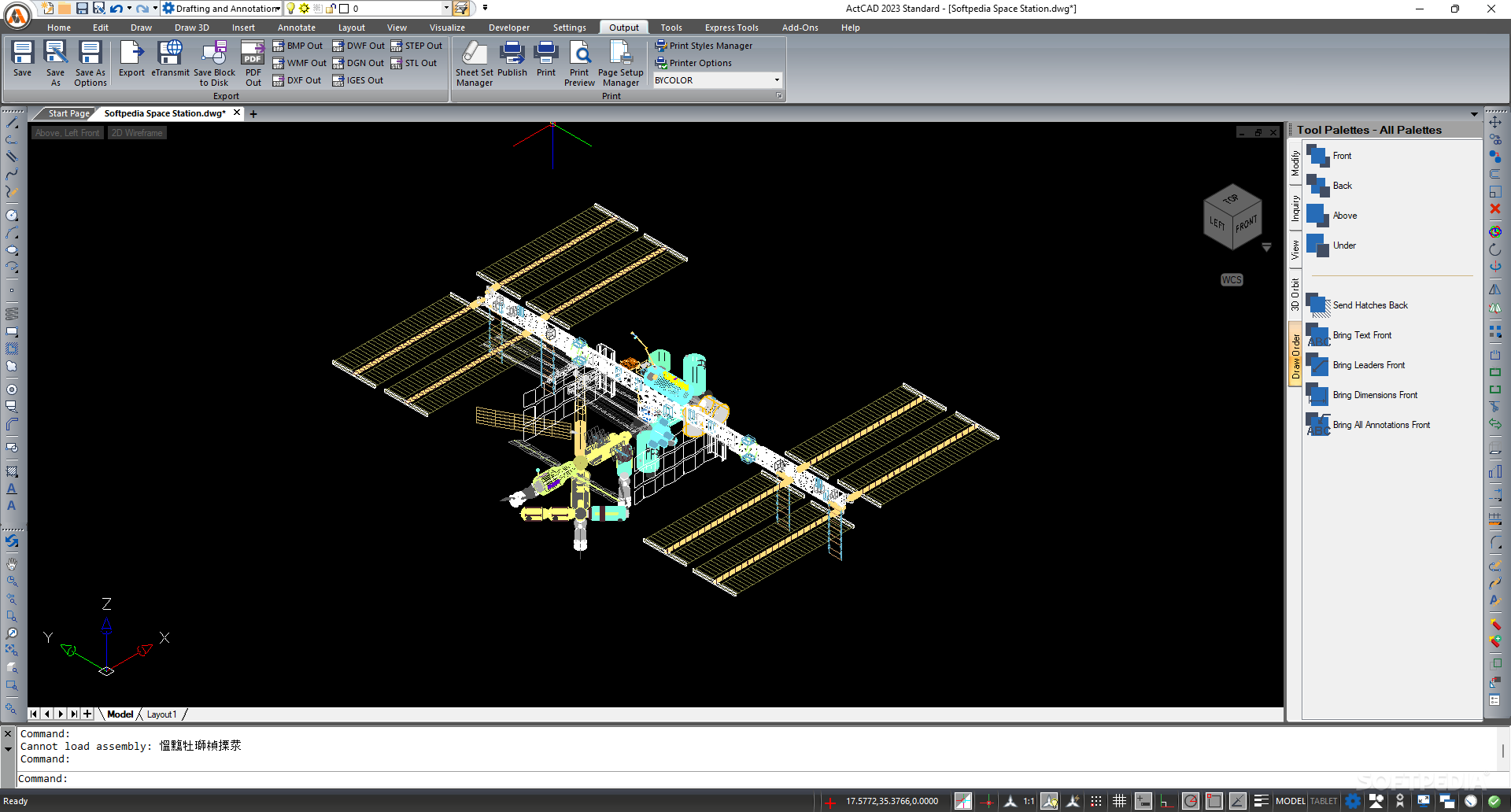1511x812 pixels.
Task: Open the layer 0 dropdown list
Action: 446,9
